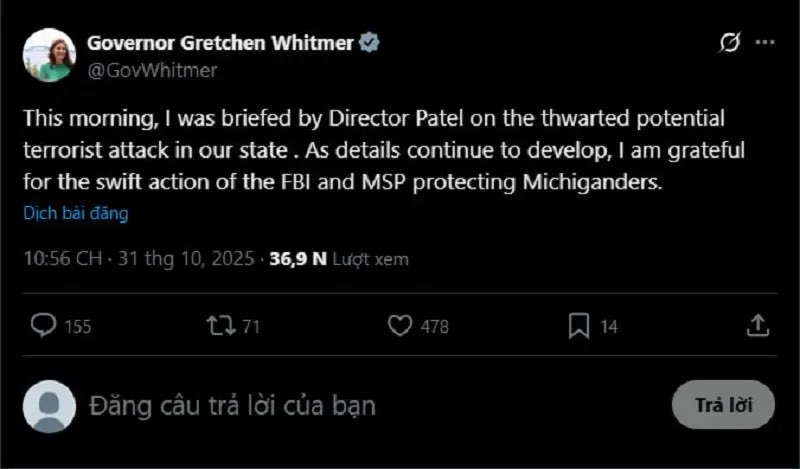The image size is (800, 469).
Task: Click the Grok slashed-circle icon
Action: click(x=730, y=42)
